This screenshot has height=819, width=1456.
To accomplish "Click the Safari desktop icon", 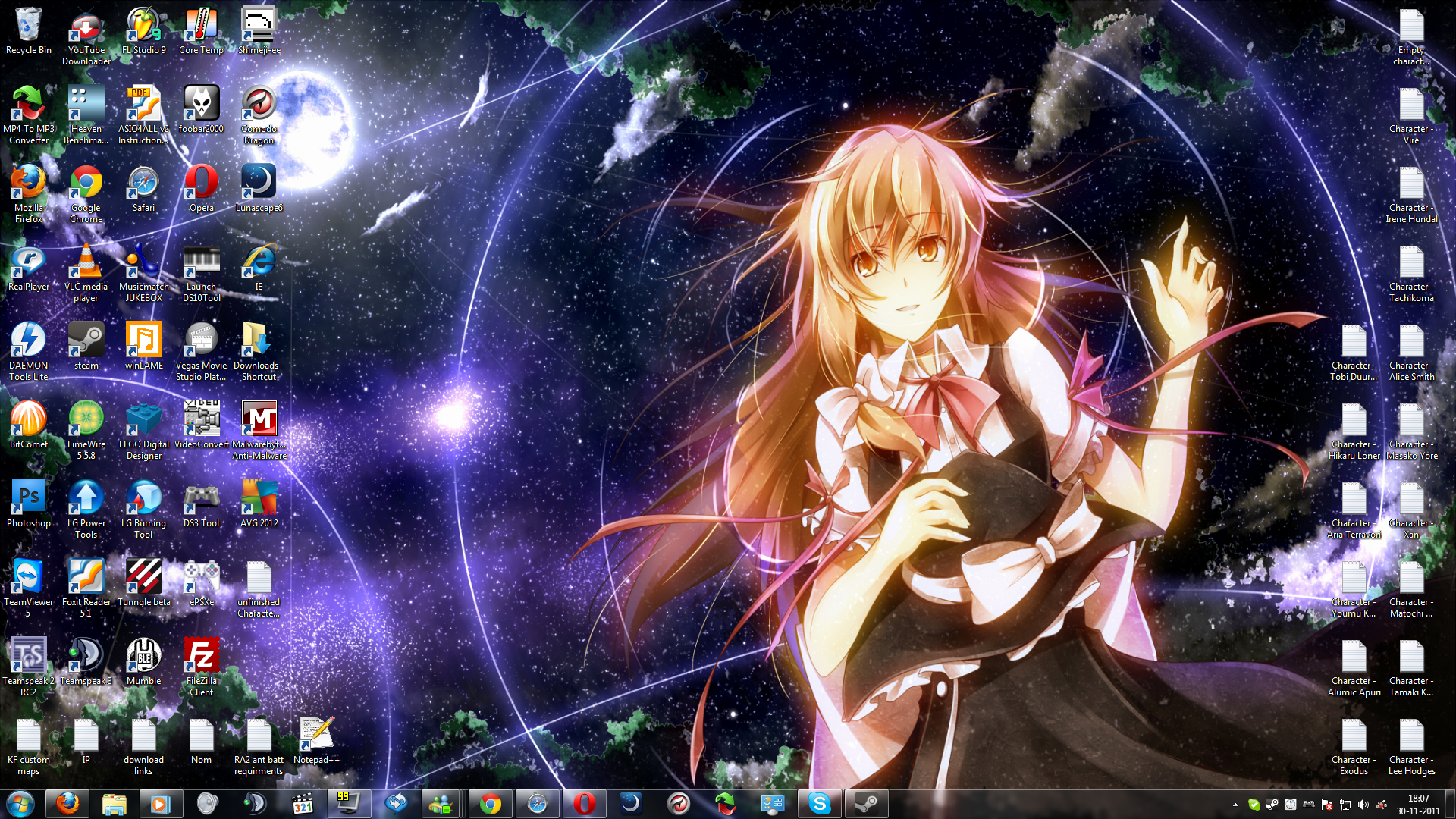I will (x=144, y=188).
